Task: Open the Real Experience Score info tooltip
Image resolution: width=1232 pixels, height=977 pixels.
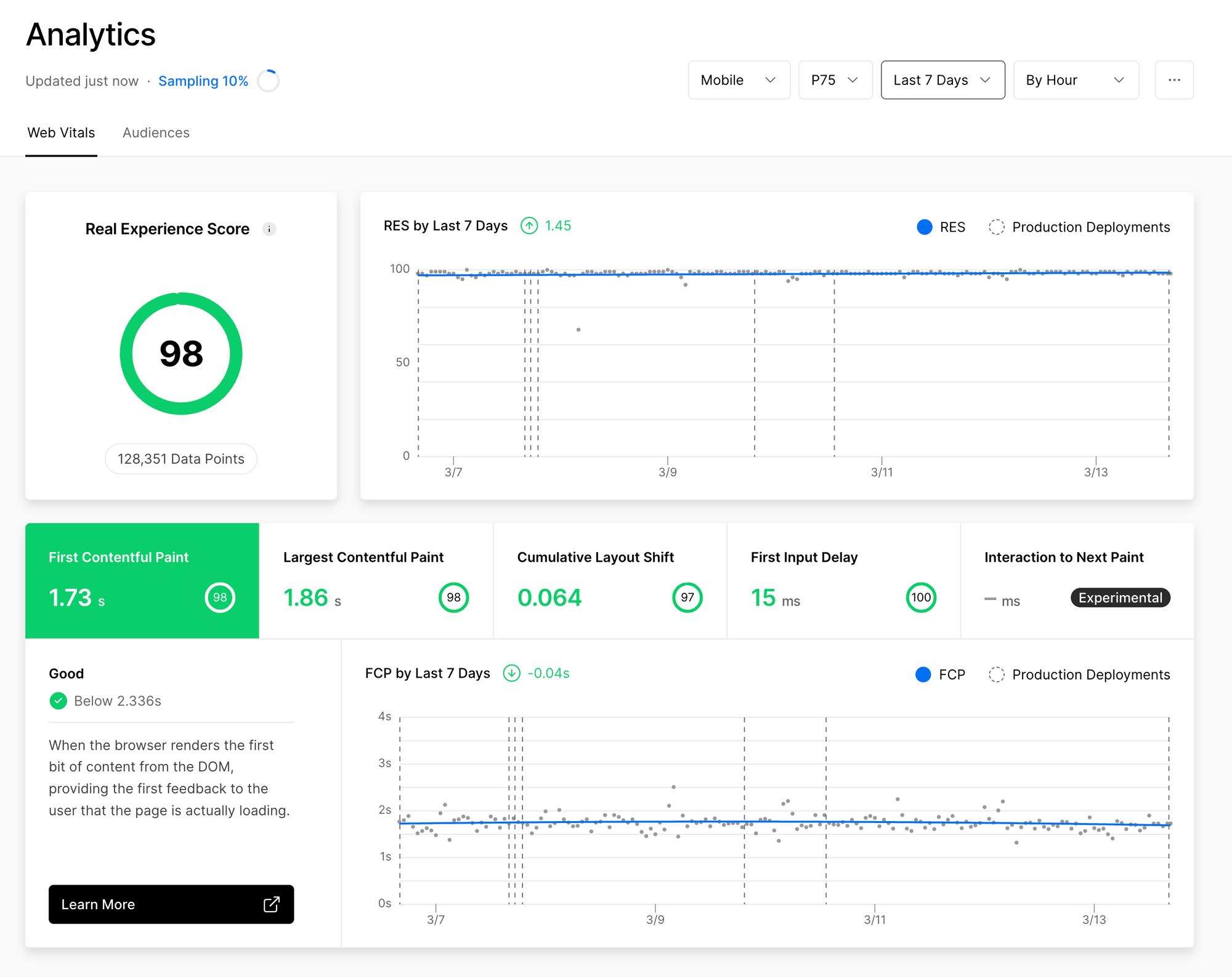Action: pyautogui.click(x=269, y=229)
